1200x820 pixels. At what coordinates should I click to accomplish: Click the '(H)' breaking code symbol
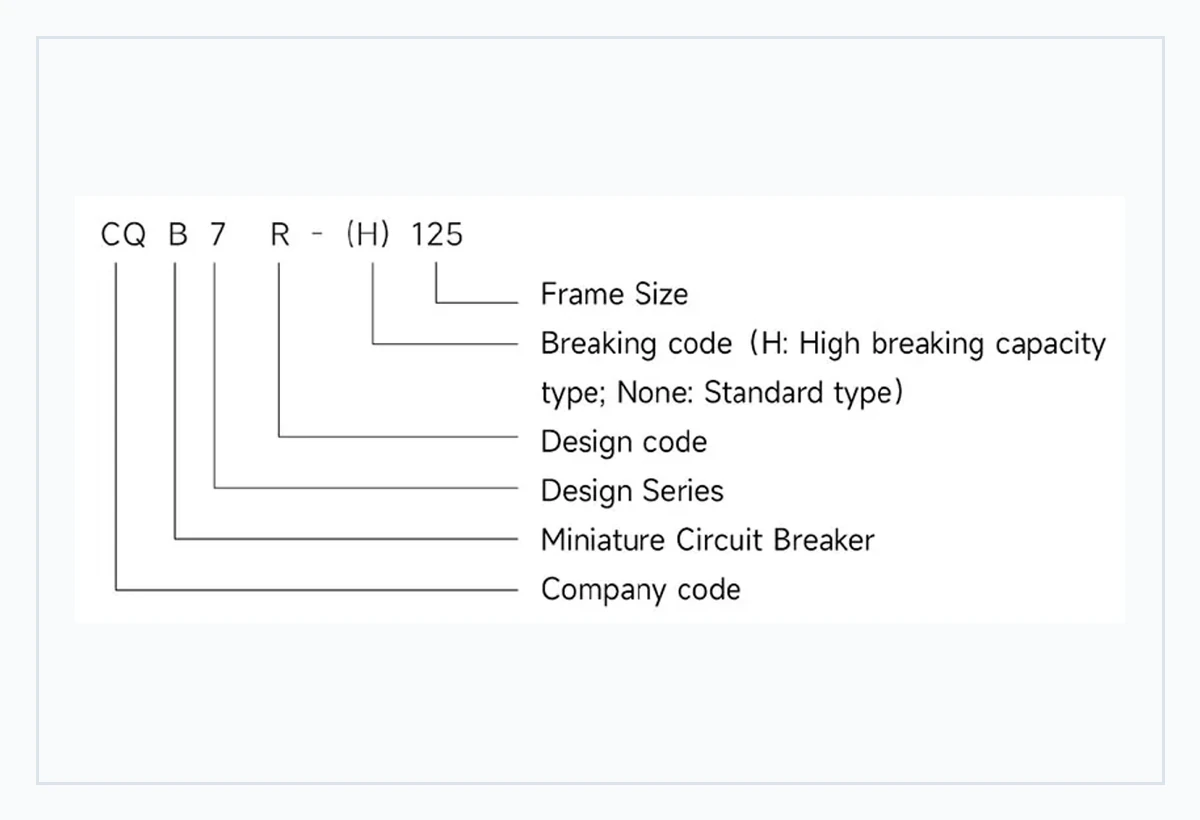click(x=367, y=235)
